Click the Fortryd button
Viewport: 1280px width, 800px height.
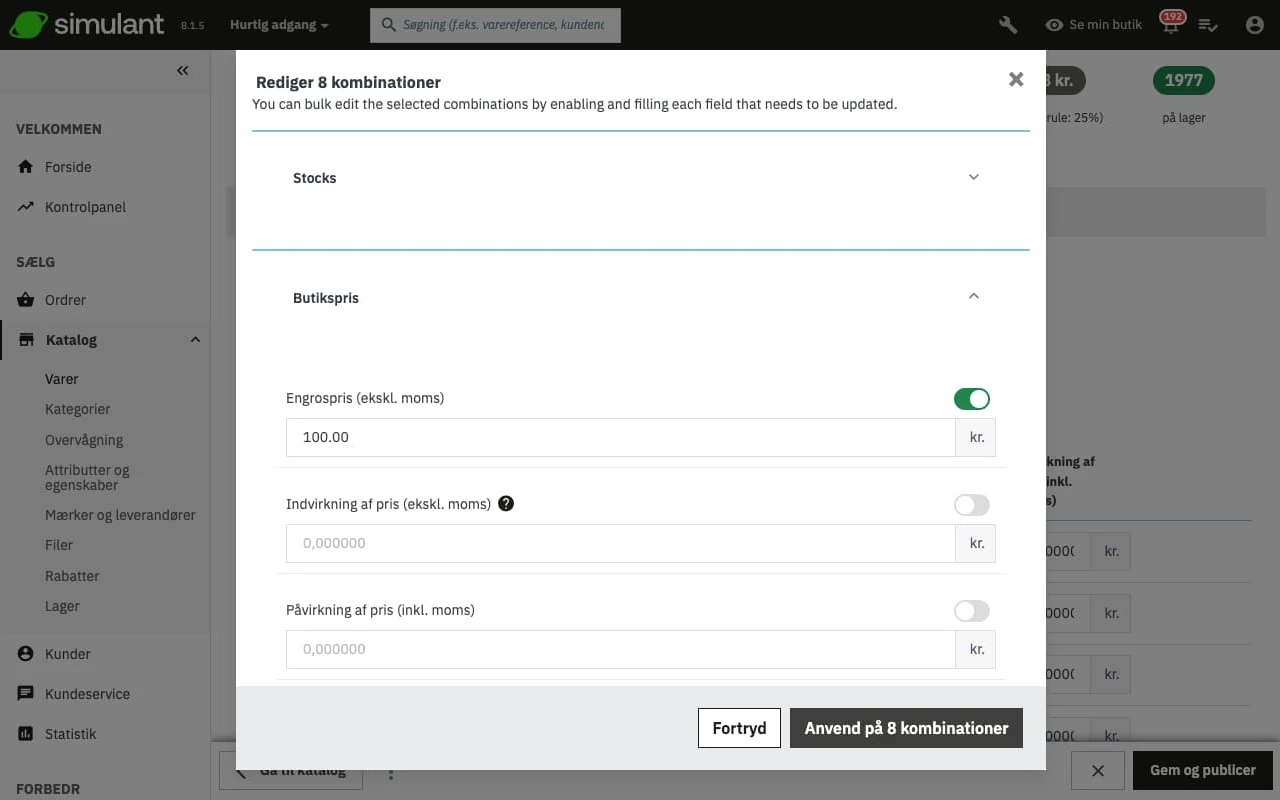739,728
